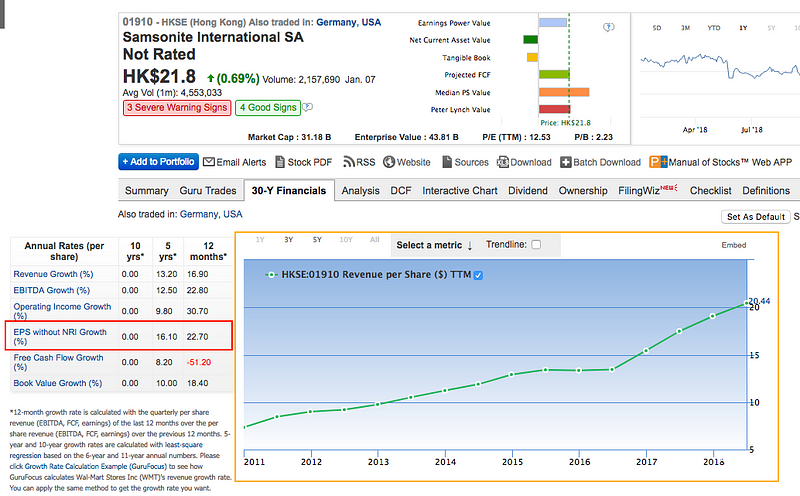Viewport: 800px width, 496px height.
Task: Open the Guru Trades tab
Action: click(x=208, y=190)
